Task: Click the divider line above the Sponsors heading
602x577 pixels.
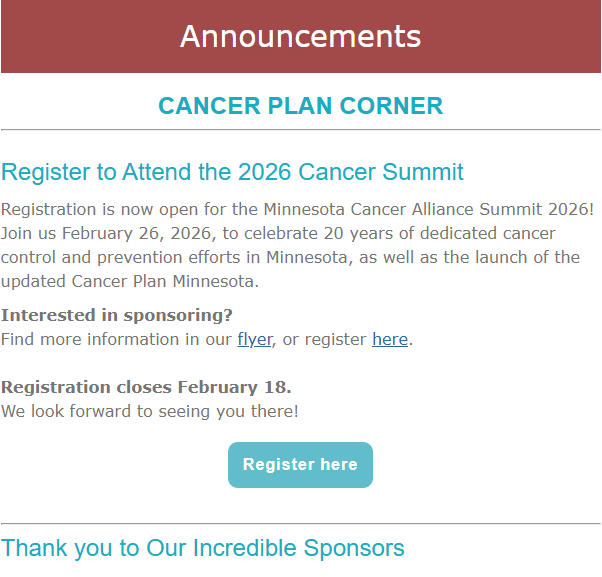Action: [300, 523]
